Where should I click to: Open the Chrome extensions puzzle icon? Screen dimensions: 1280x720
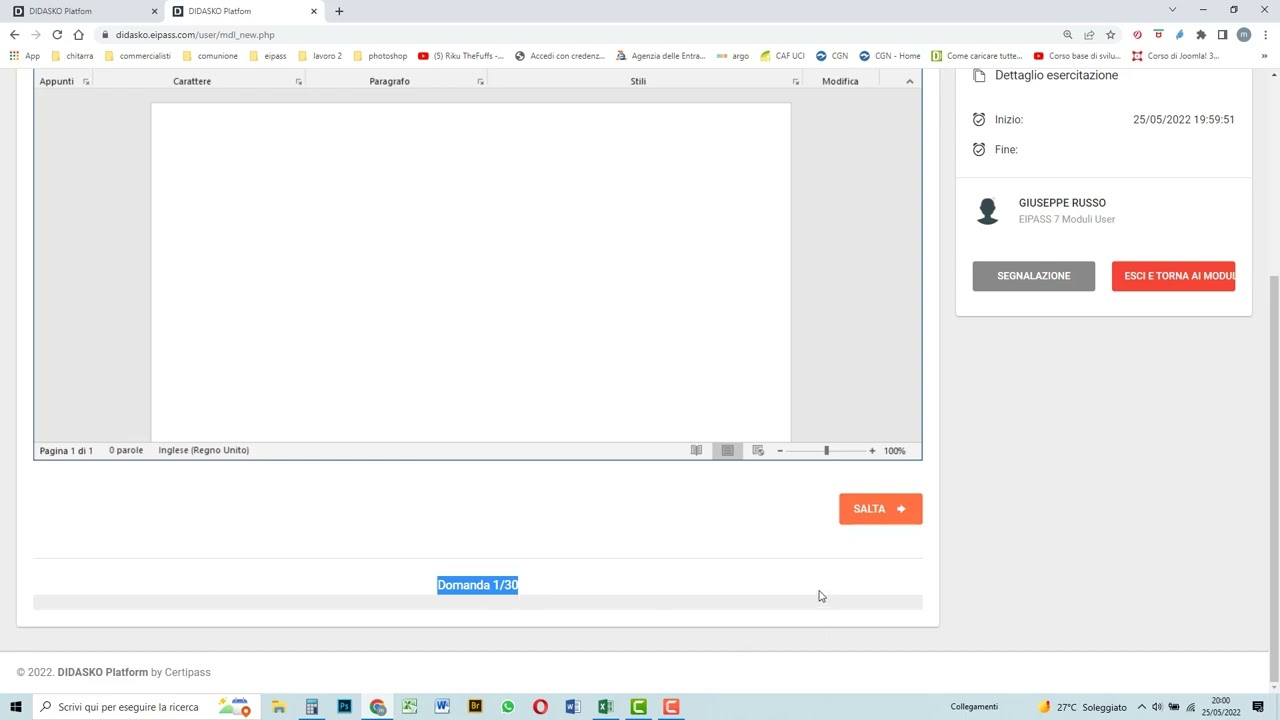click(1201, 35)
